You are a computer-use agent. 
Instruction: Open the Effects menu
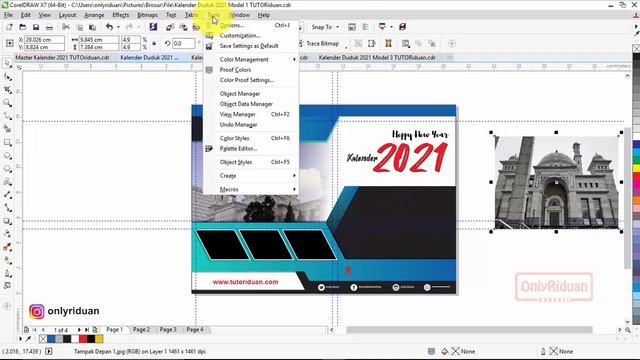[x=120, y=15]
